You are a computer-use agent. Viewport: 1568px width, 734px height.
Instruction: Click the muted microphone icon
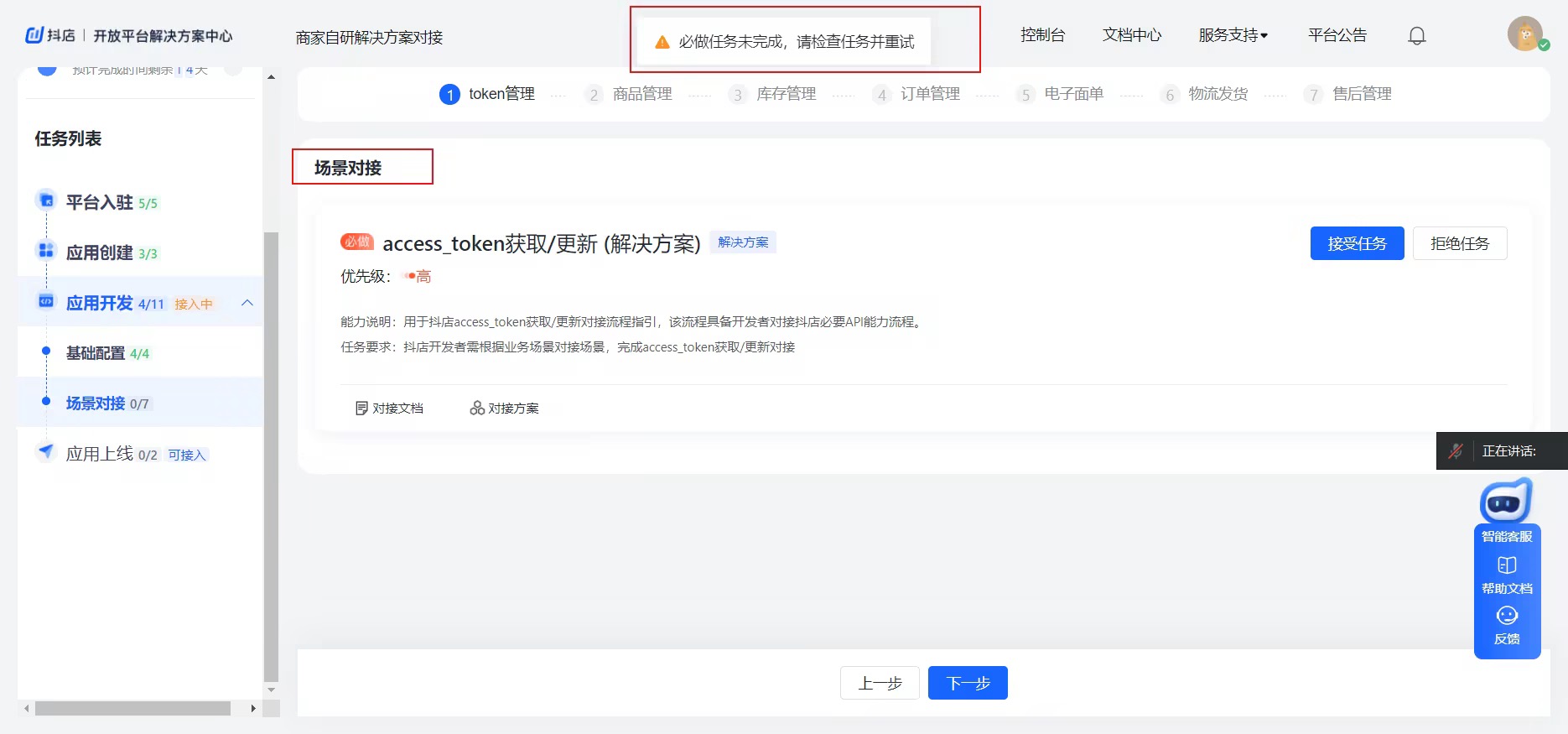[1456, 450]
